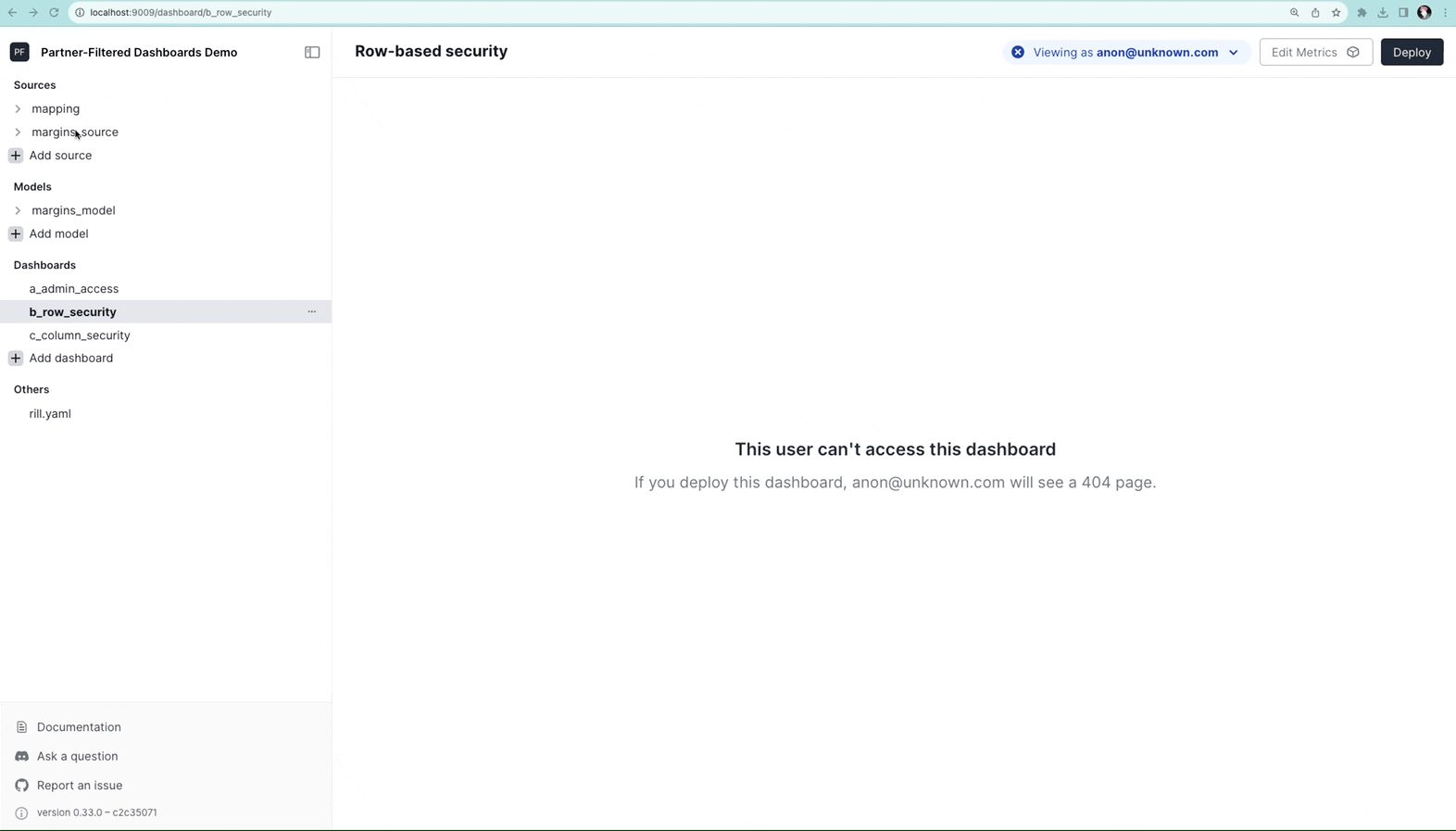Viewport: 1456px width, 831px height.
Task: View site information icon in address bar
Action: pos(80,13)
